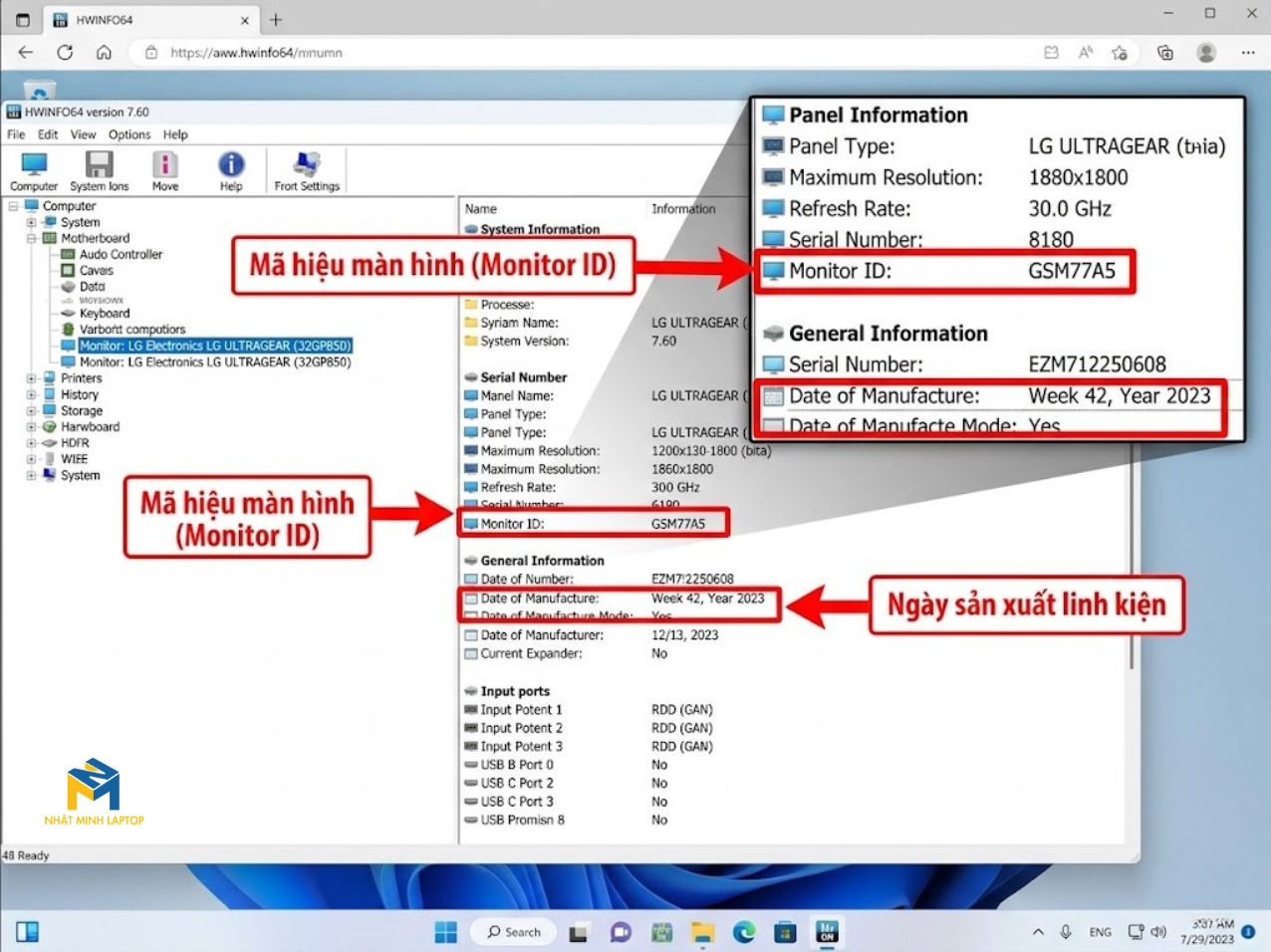Viewport: 1271px width, 952px height.
Task: Open the Windows Start menu icon
Action: [x=445, y=932]
